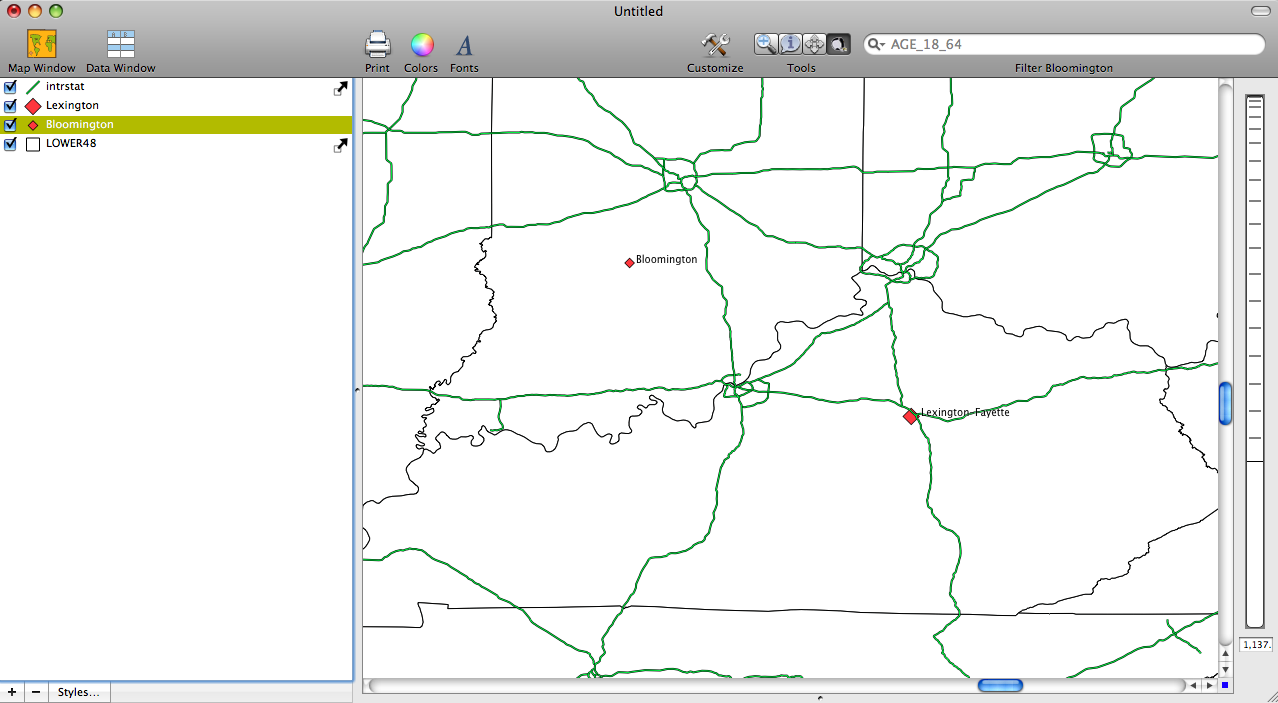Open the Fonts panel
The height and width of the screenshot is (703, 1278).
[464, 45]
